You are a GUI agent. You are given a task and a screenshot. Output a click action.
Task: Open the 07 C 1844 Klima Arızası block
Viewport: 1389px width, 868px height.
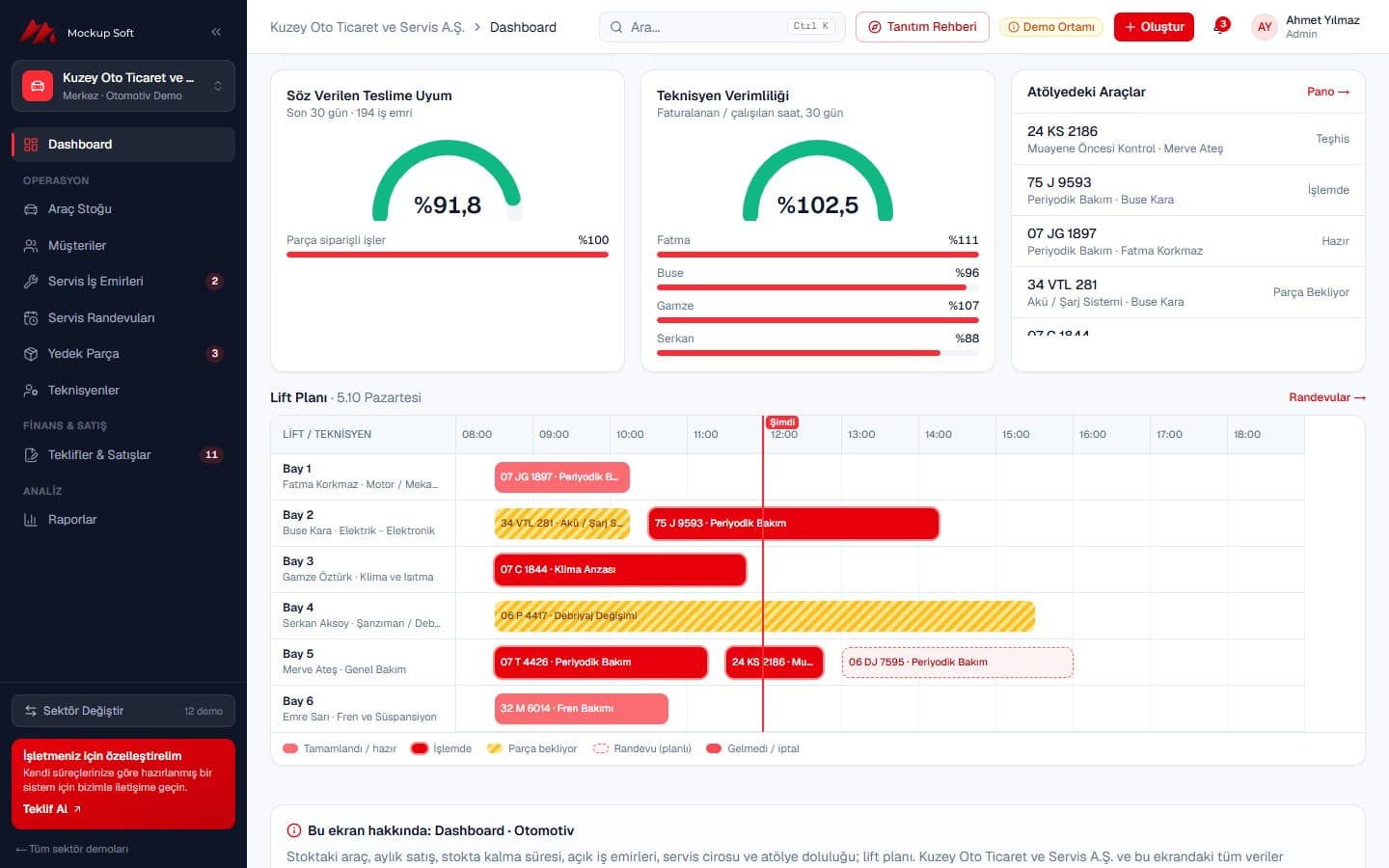click(x=620, y=569)
